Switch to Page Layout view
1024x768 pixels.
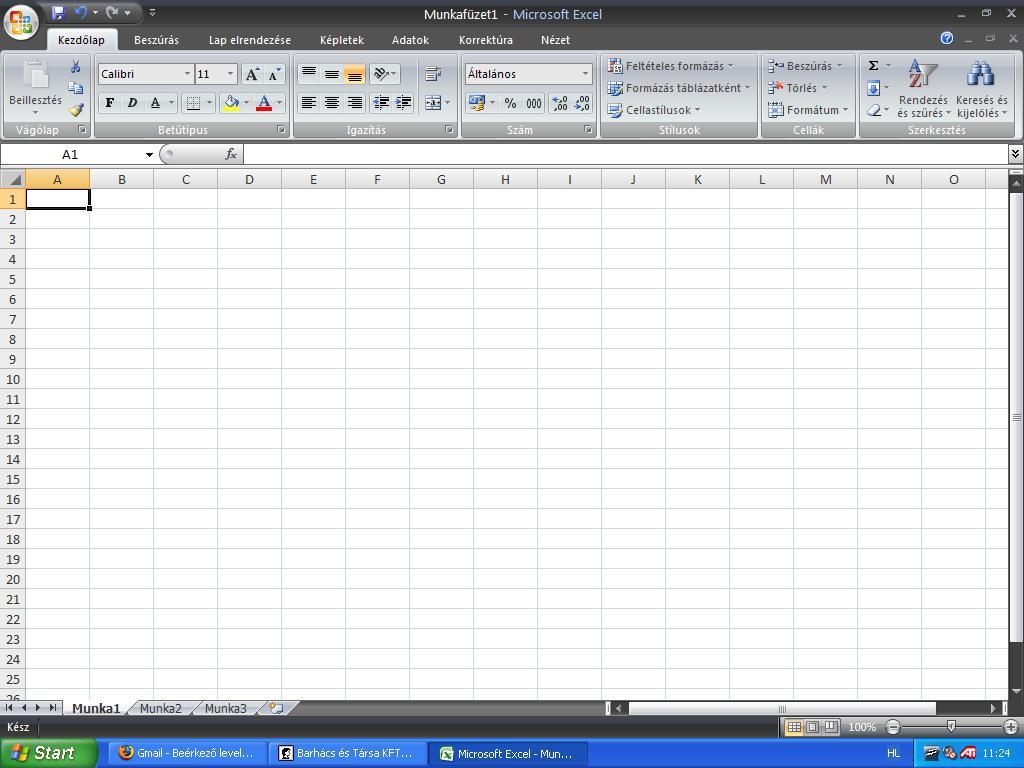pyautogui.click(x=812, y=727)
